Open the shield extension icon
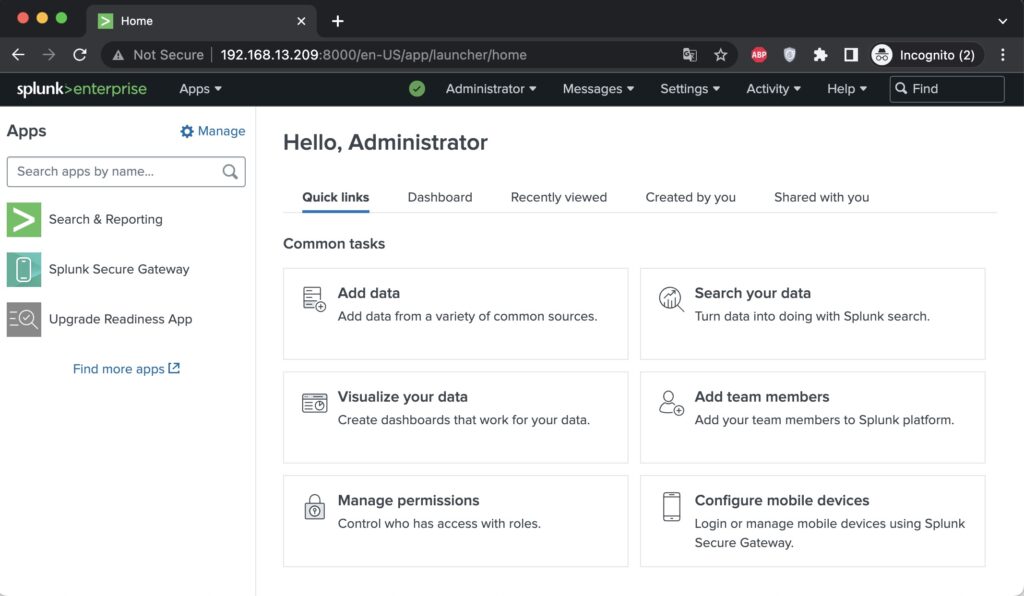The height and width of the screenshot is (596, 1024). (x=790, y=55)
